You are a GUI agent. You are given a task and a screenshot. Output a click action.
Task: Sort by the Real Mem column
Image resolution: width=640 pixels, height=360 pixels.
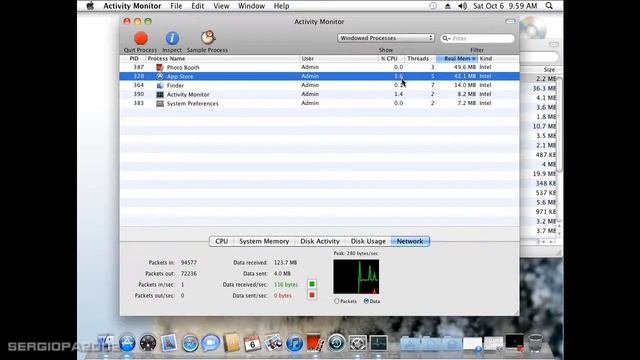457,59
